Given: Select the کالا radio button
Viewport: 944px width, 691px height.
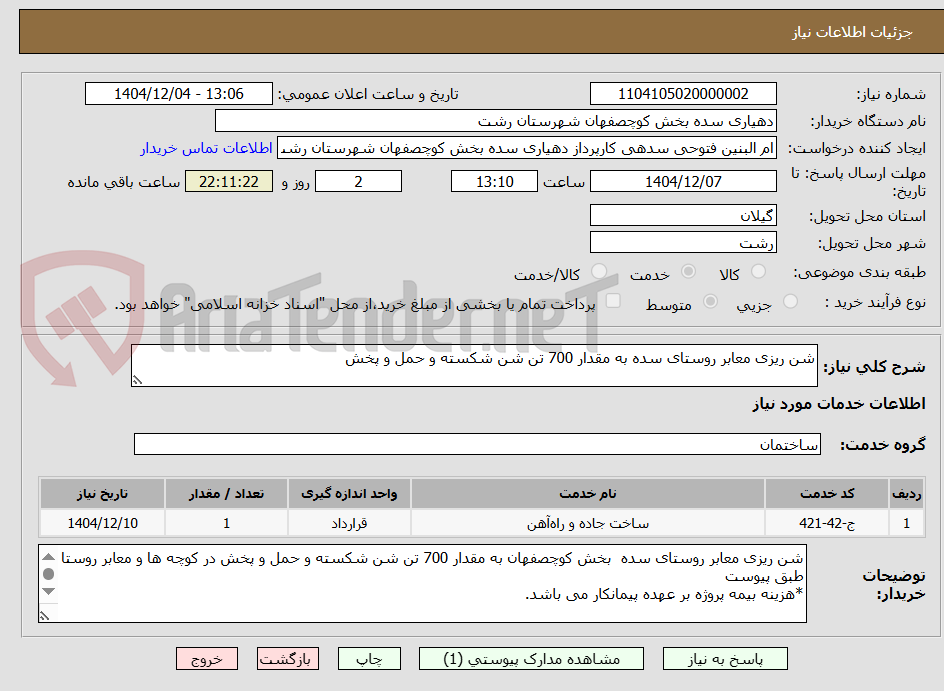Looking at the screenshot, I should point(759,272).
